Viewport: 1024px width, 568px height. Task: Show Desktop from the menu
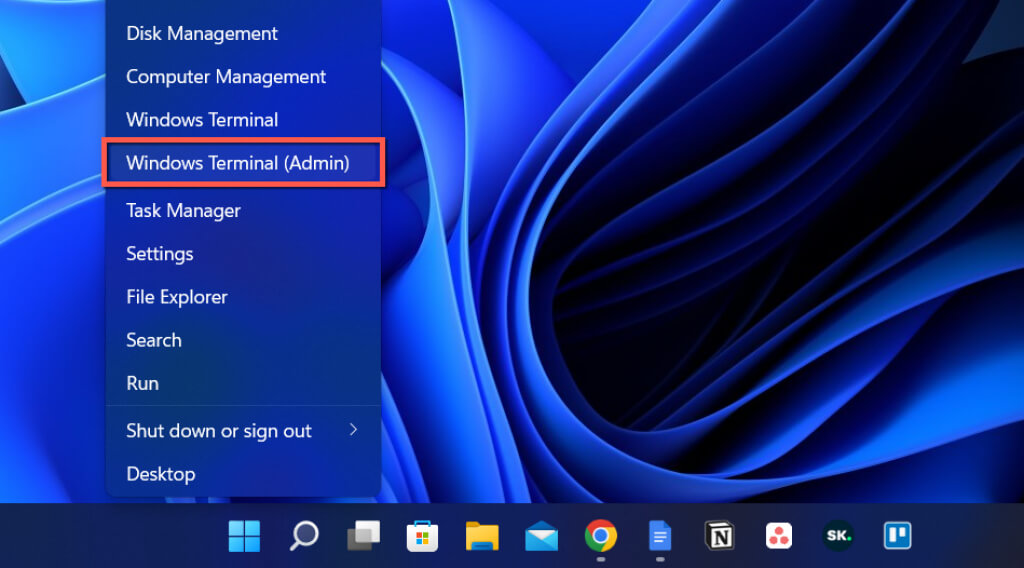pyautogui.click(x=243, y=473)
